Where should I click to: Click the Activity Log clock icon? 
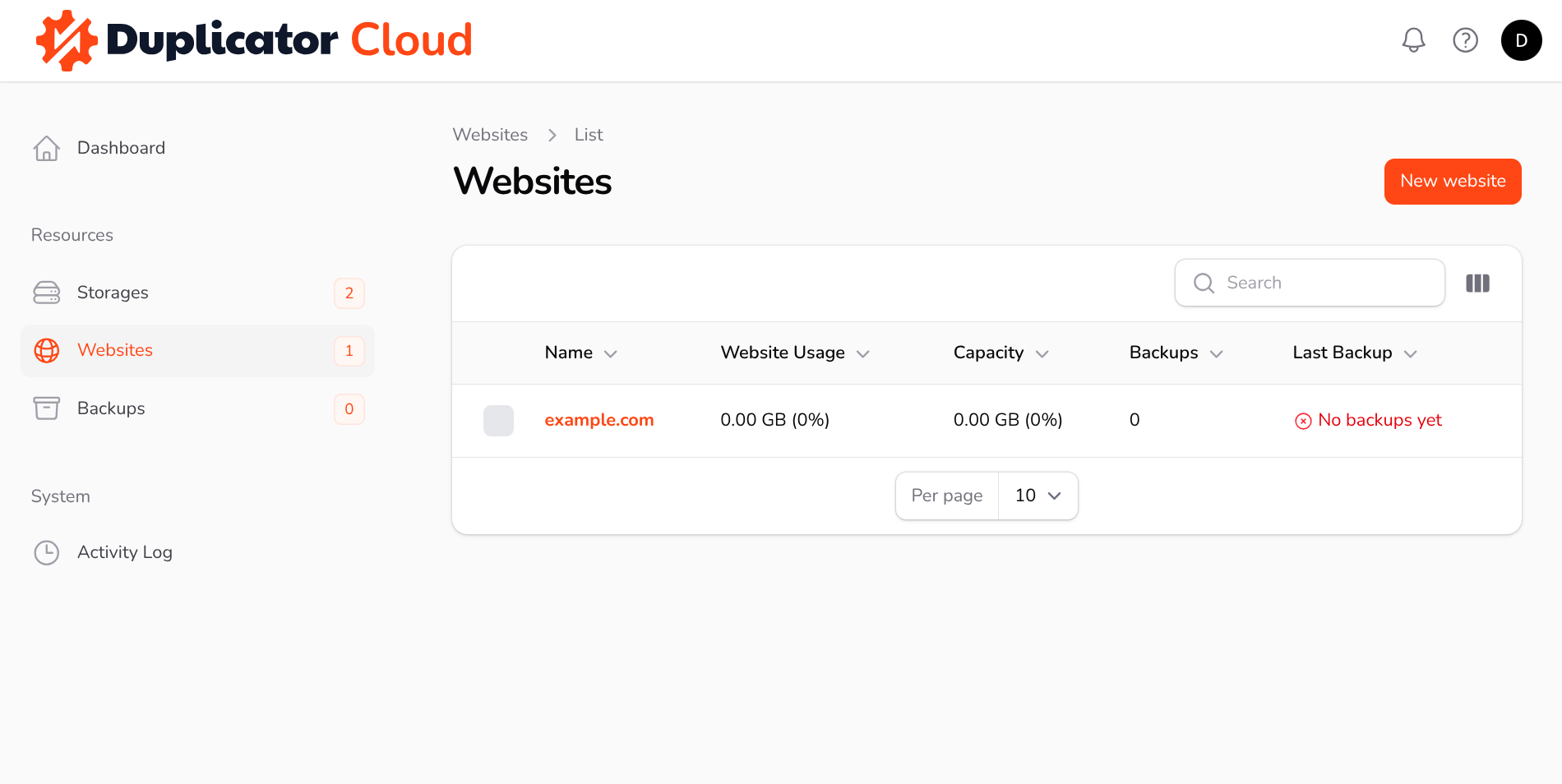[47, 552]
